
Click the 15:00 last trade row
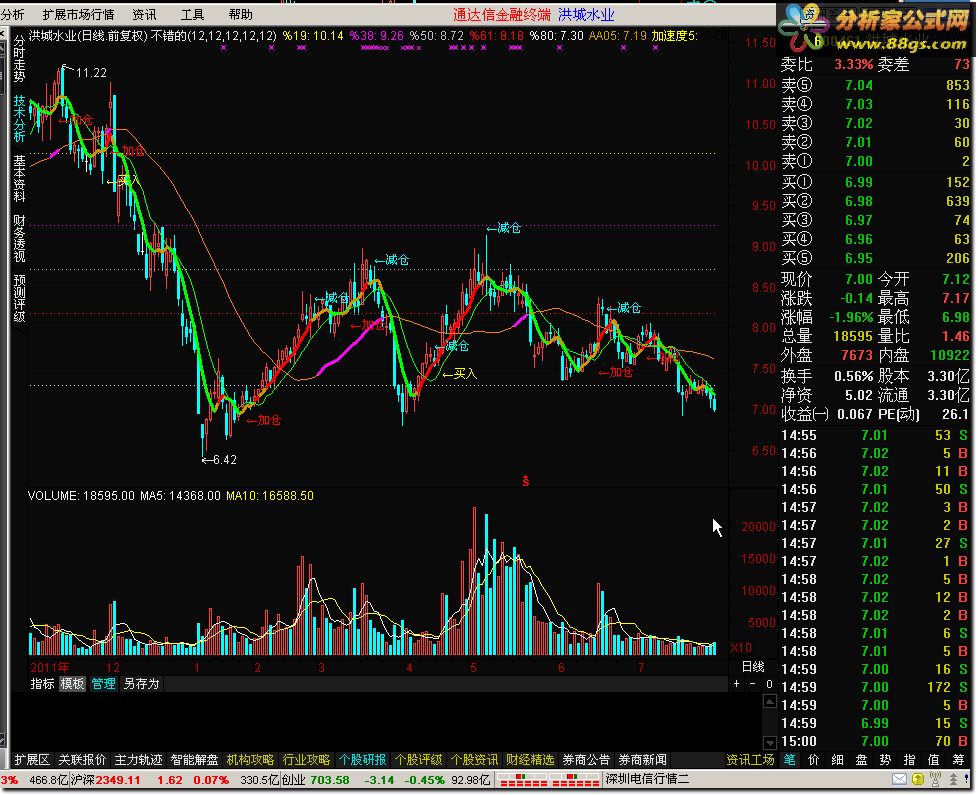pyautogui.click(x=875, y=741)
